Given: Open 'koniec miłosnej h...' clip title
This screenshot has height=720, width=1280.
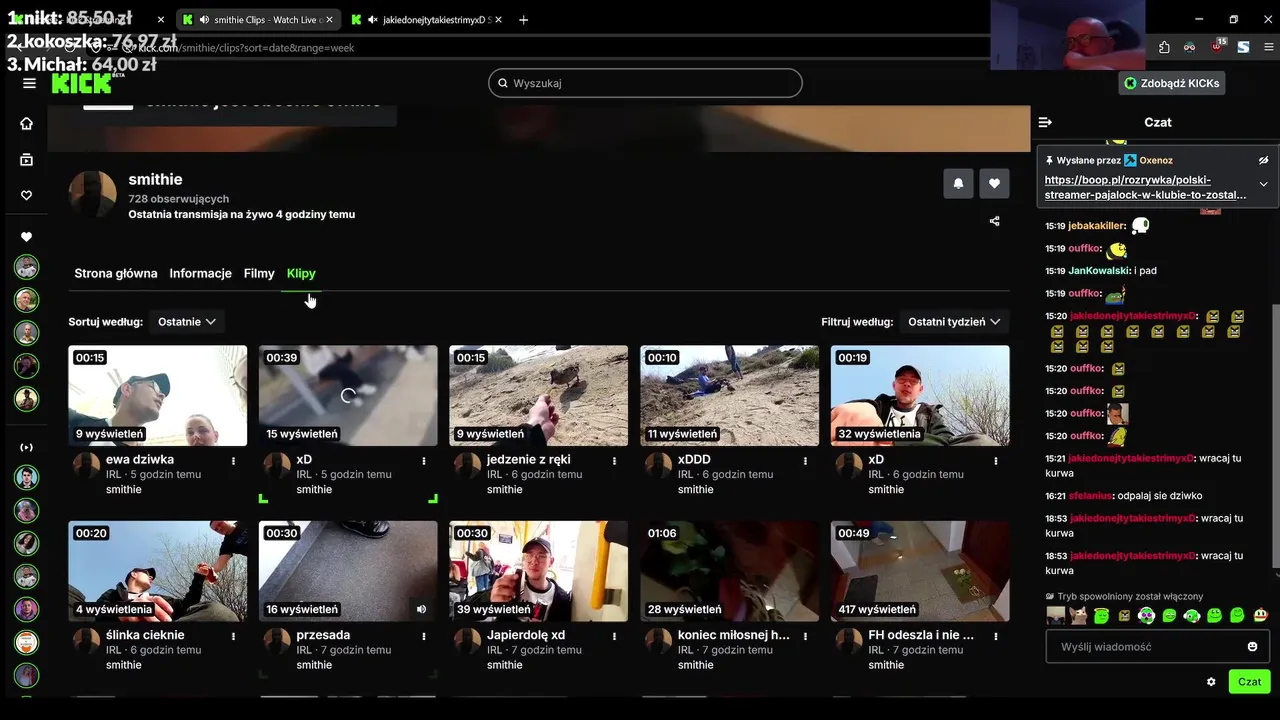Looking at the screenshot, I should pyautogui.click(x=734, y=635).
